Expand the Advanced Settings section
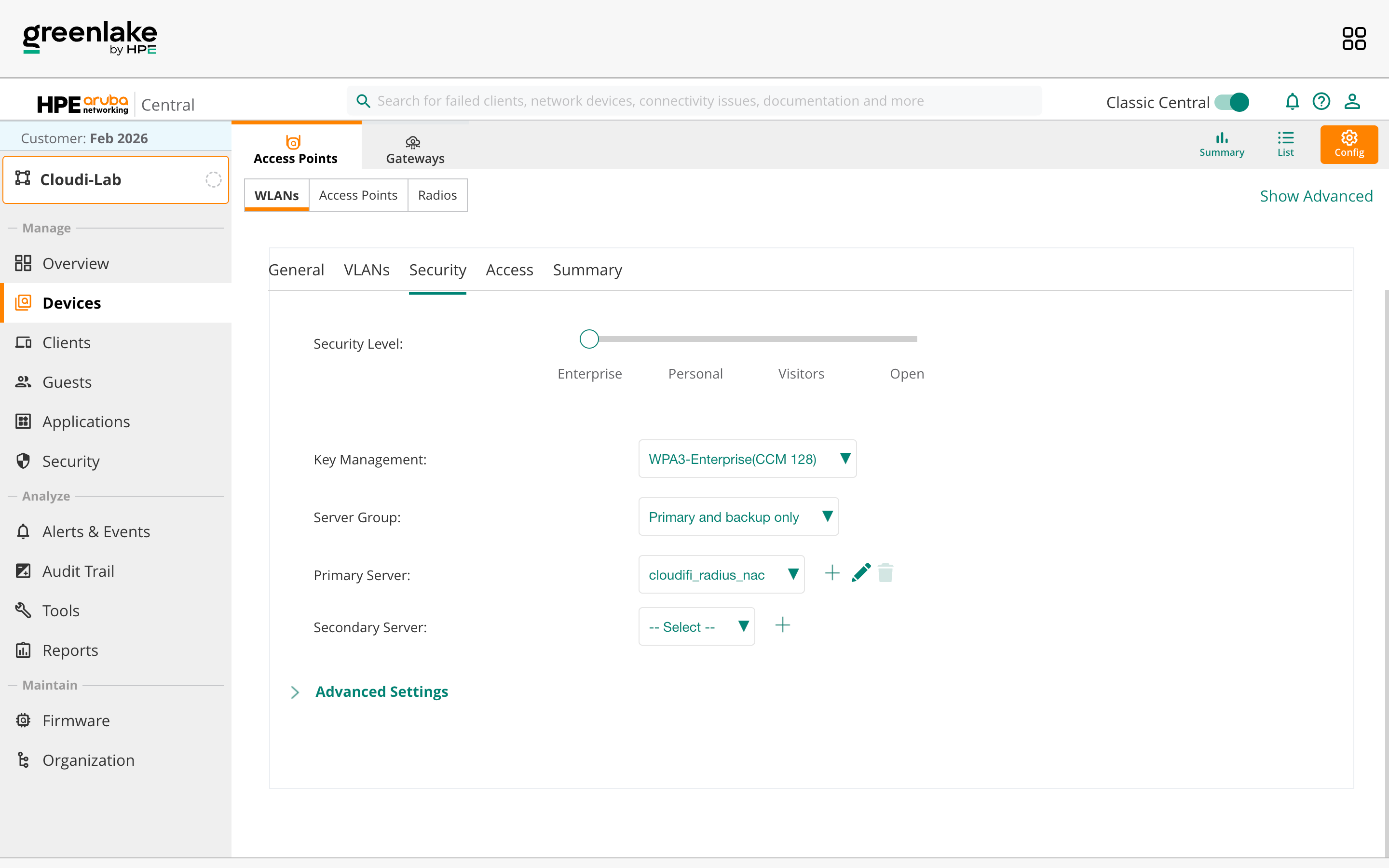The width and height of the screenshot is (1389, 868). click(381, 692)
